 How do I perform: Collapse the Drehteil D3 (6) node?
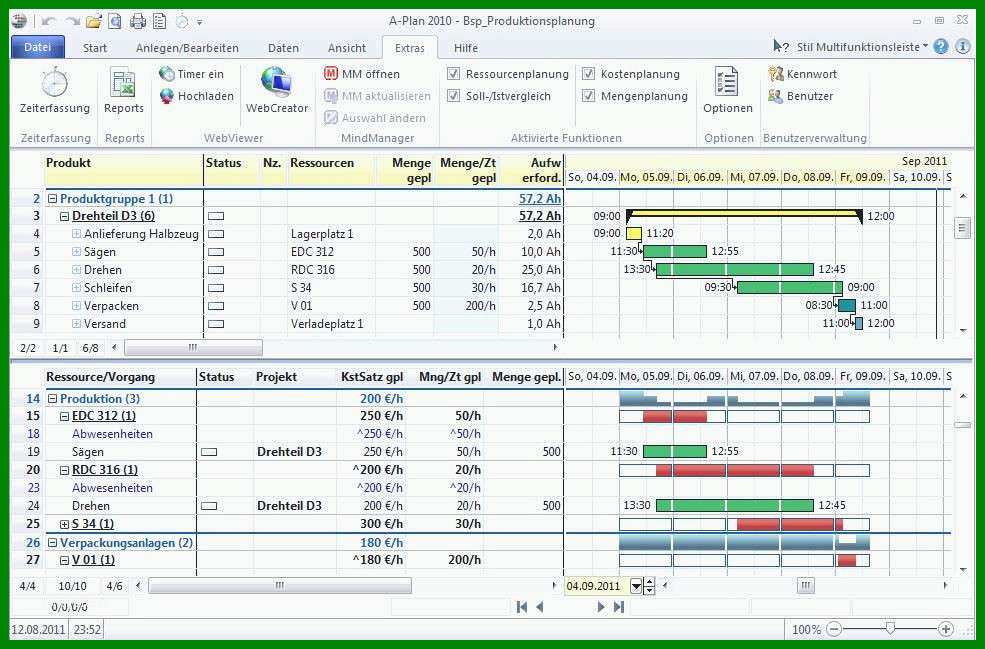(64, 216)
